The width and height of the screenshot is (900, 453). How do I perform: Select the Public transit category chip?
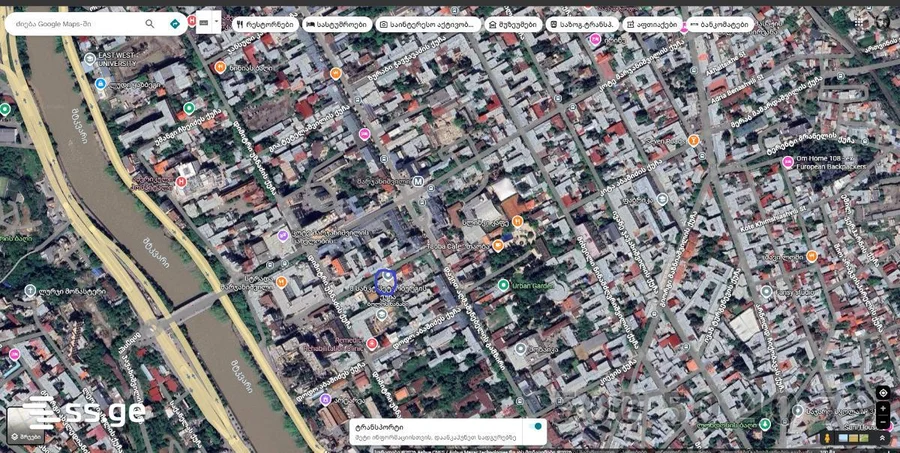point(583,24)
